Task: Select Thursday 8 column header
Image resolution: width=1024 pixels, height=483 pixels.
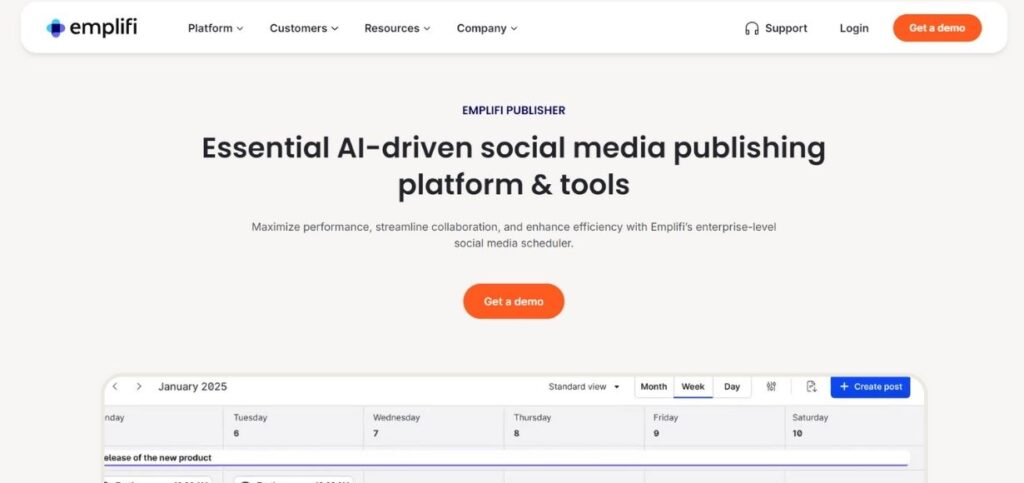Action: [573, 425]
